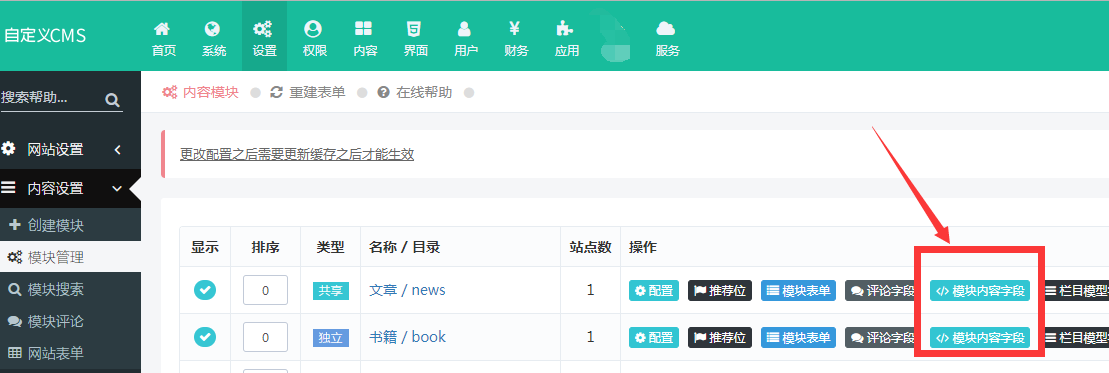
Task: Click 模块表单 button in the book row
Action: pyautogui.click(x=799, y=338)
